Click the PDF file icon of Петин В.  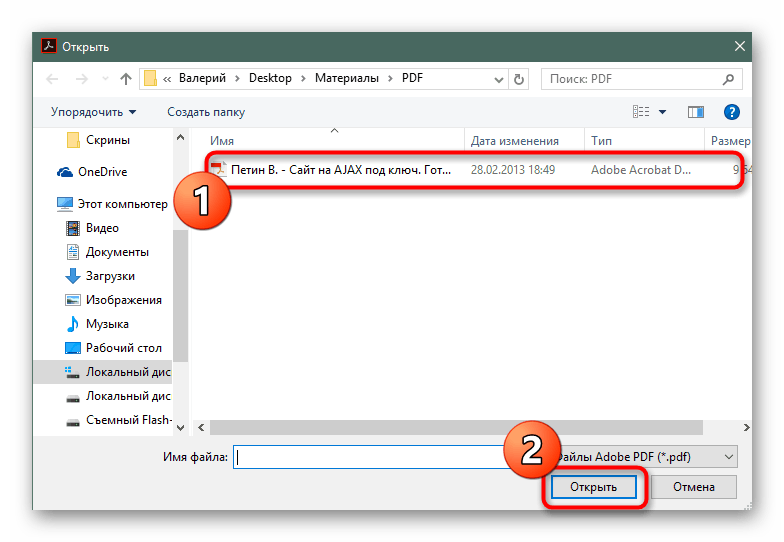click(218, 170)
